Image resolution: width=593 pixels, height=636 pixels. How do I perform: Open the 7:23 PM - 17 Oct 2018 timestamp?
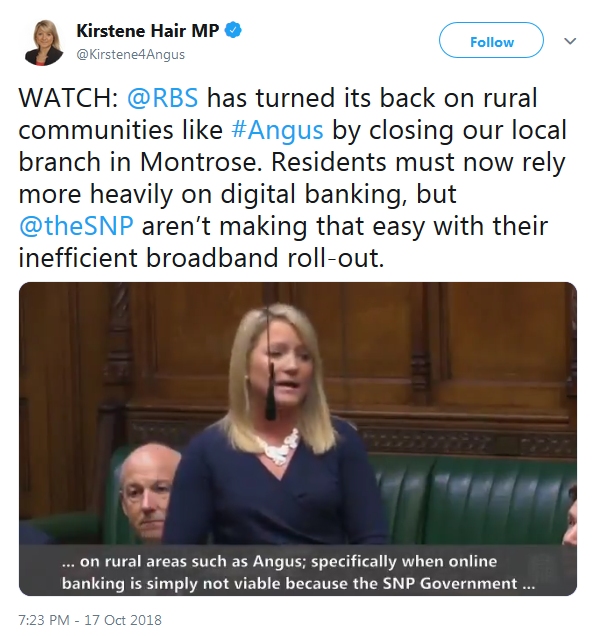[90, 620]
